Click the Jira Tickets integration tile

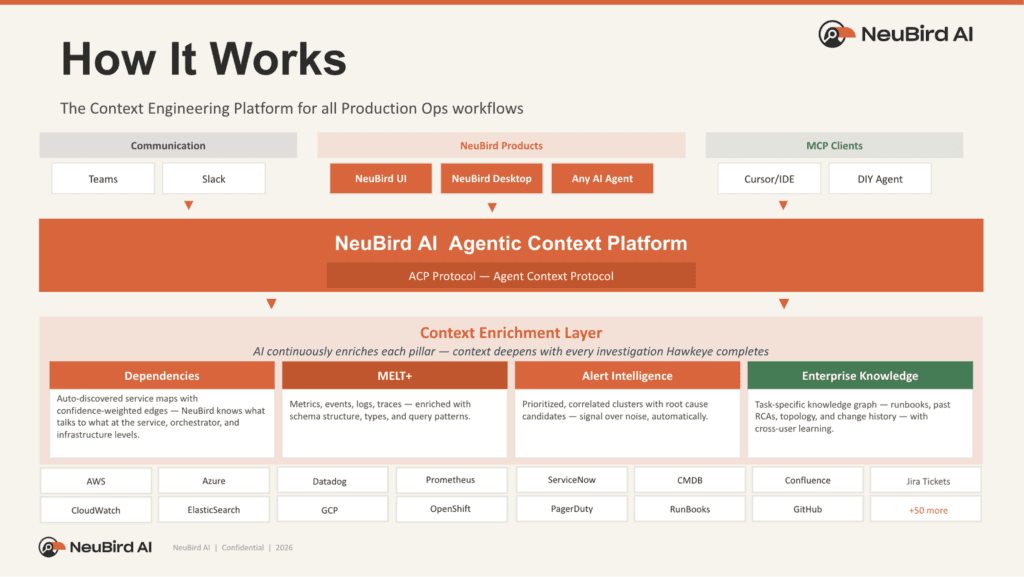click(x=925, y=480)
